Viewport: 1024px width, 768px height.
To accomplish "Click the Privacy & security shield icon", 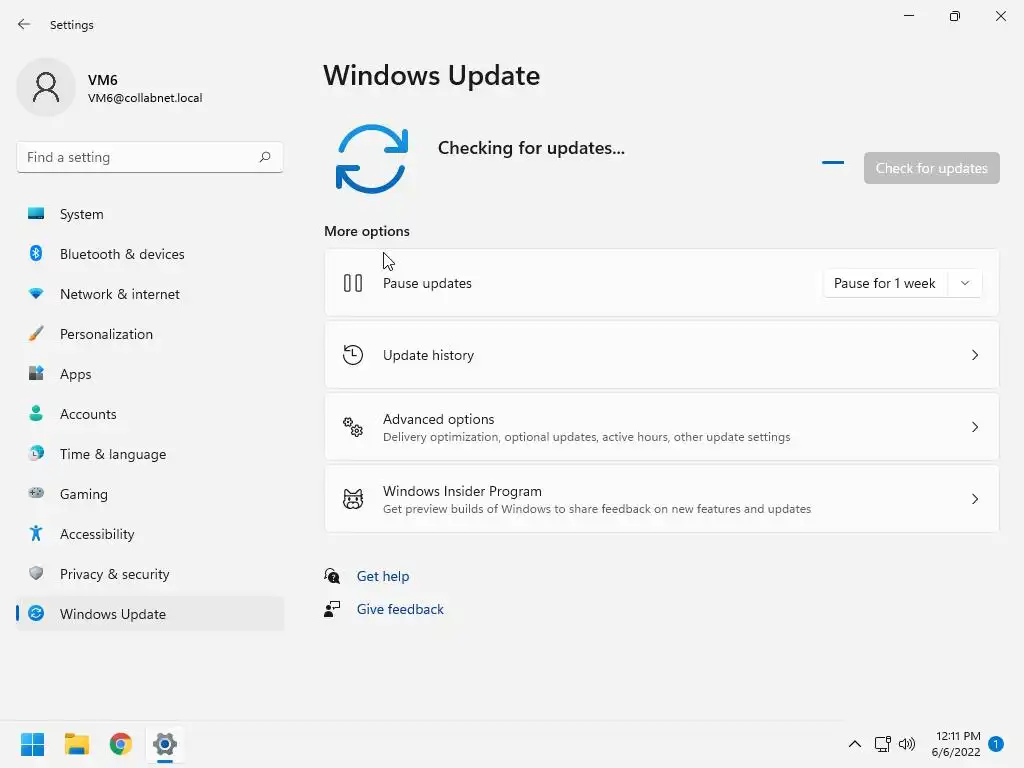I will click(x=36, y=573).
